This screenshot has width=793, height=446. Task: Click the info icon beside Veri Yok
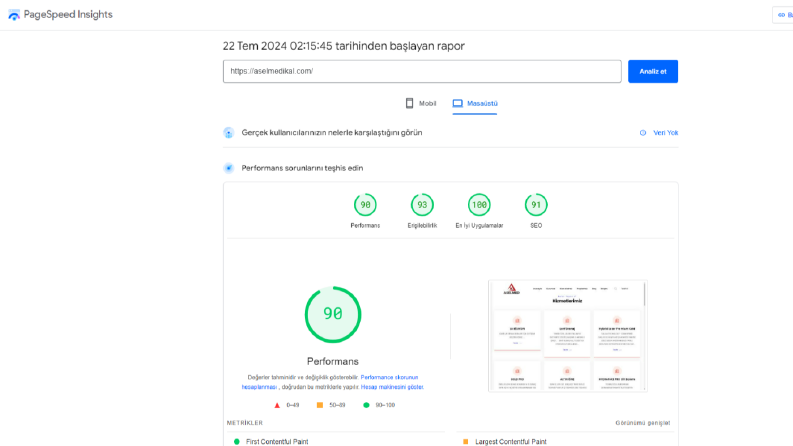click(643, 133)
